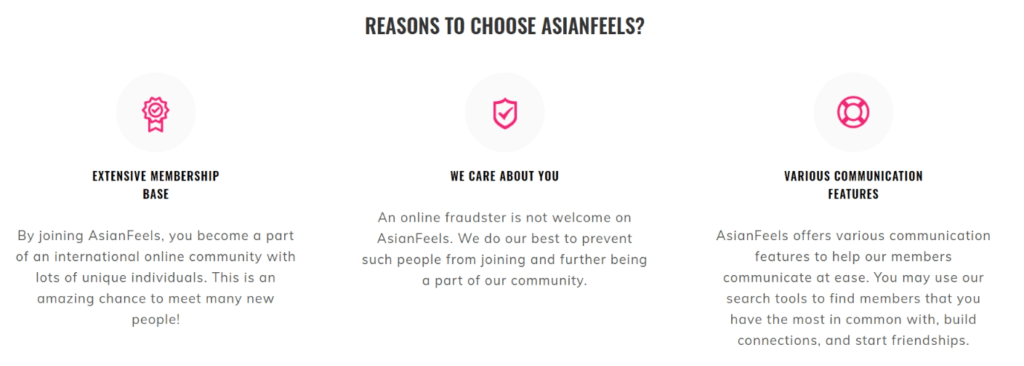Click the paragraph about online fraudsters

coord(504,249)
